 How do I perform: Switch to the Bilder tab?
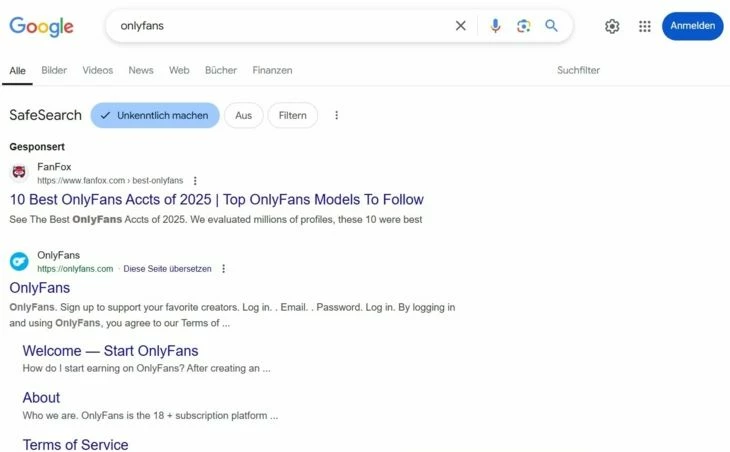point(54,70)
